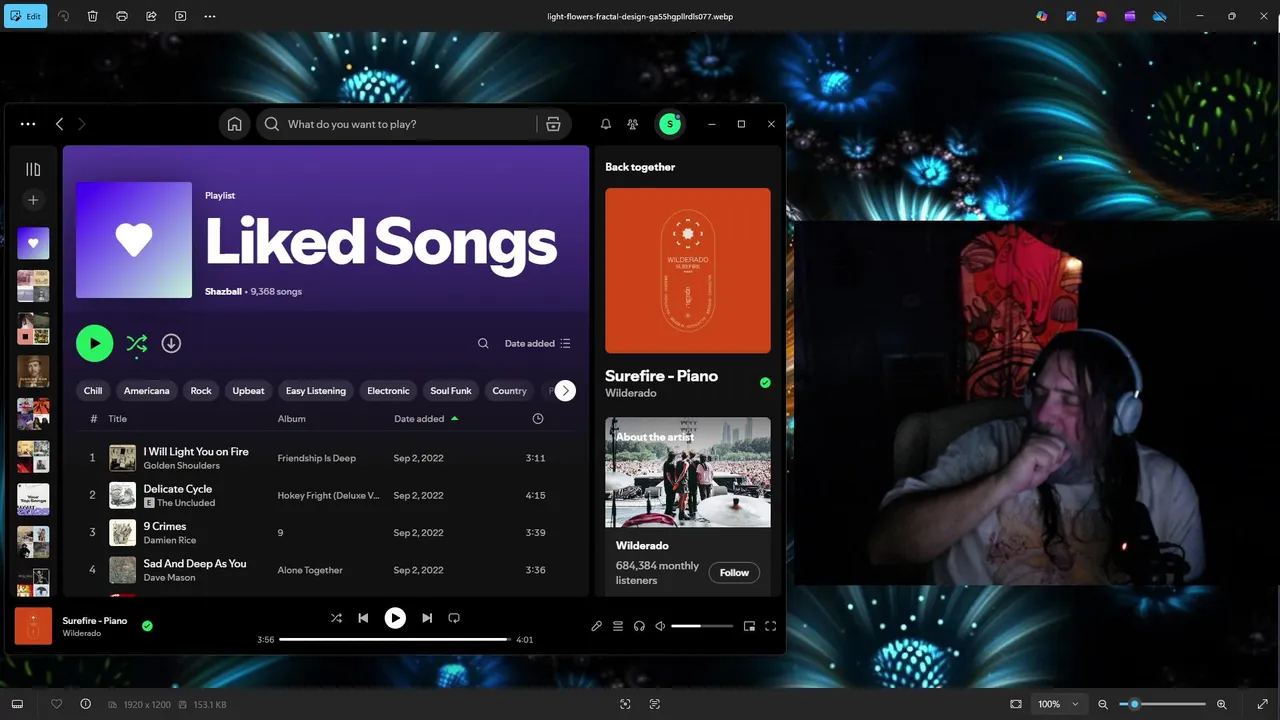Adjust the Spotify volume slider
This screenshot has height=720, width=1280.
pos(702,626)
